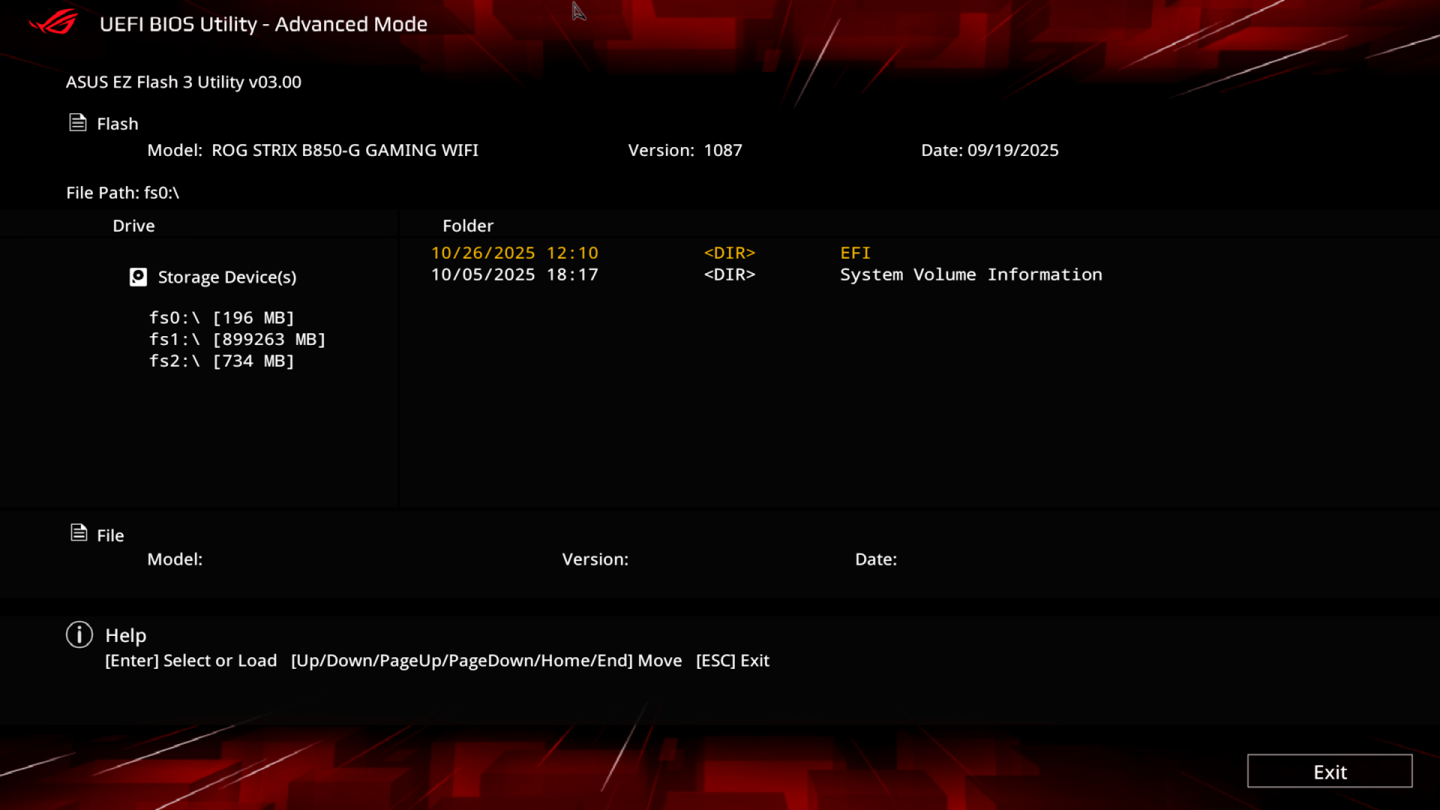1440x810 pixels.
Task: Click the File section document icon
Action: tap(79, 533)
